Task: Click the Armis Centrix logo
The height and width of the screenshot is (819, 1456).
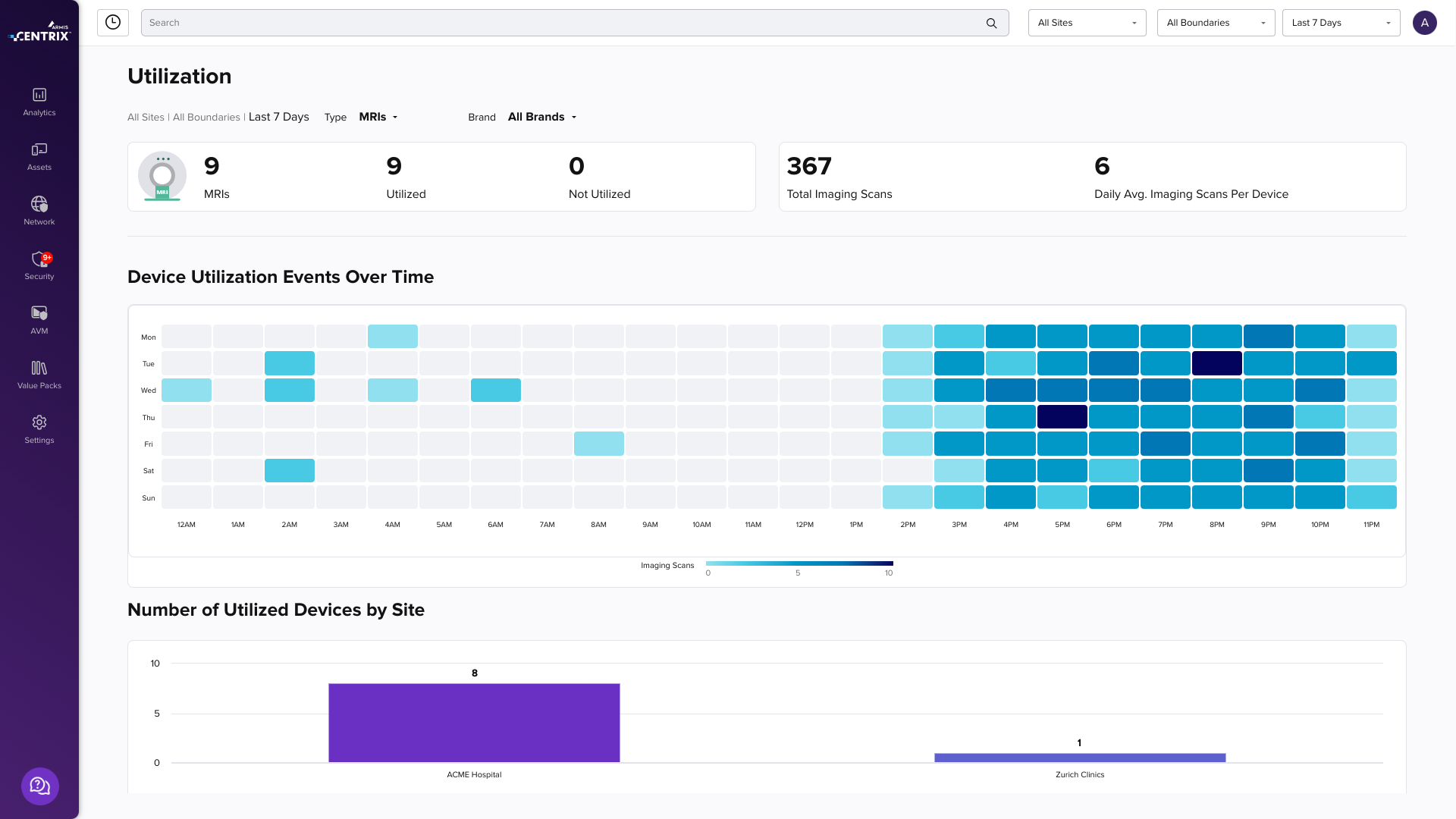Action: [x=39, y=32]
